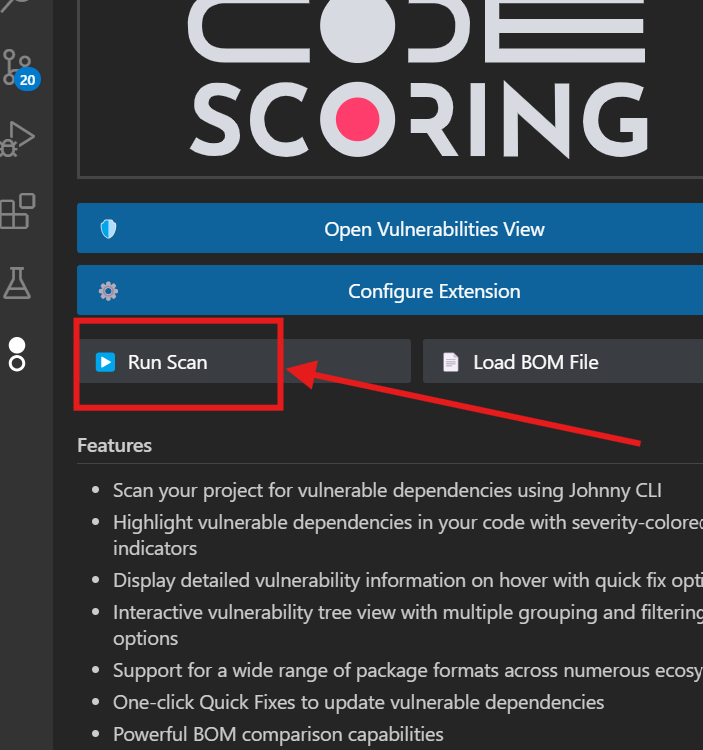
Task: Start a scan with Run Scan
Action: coord(244,361)
